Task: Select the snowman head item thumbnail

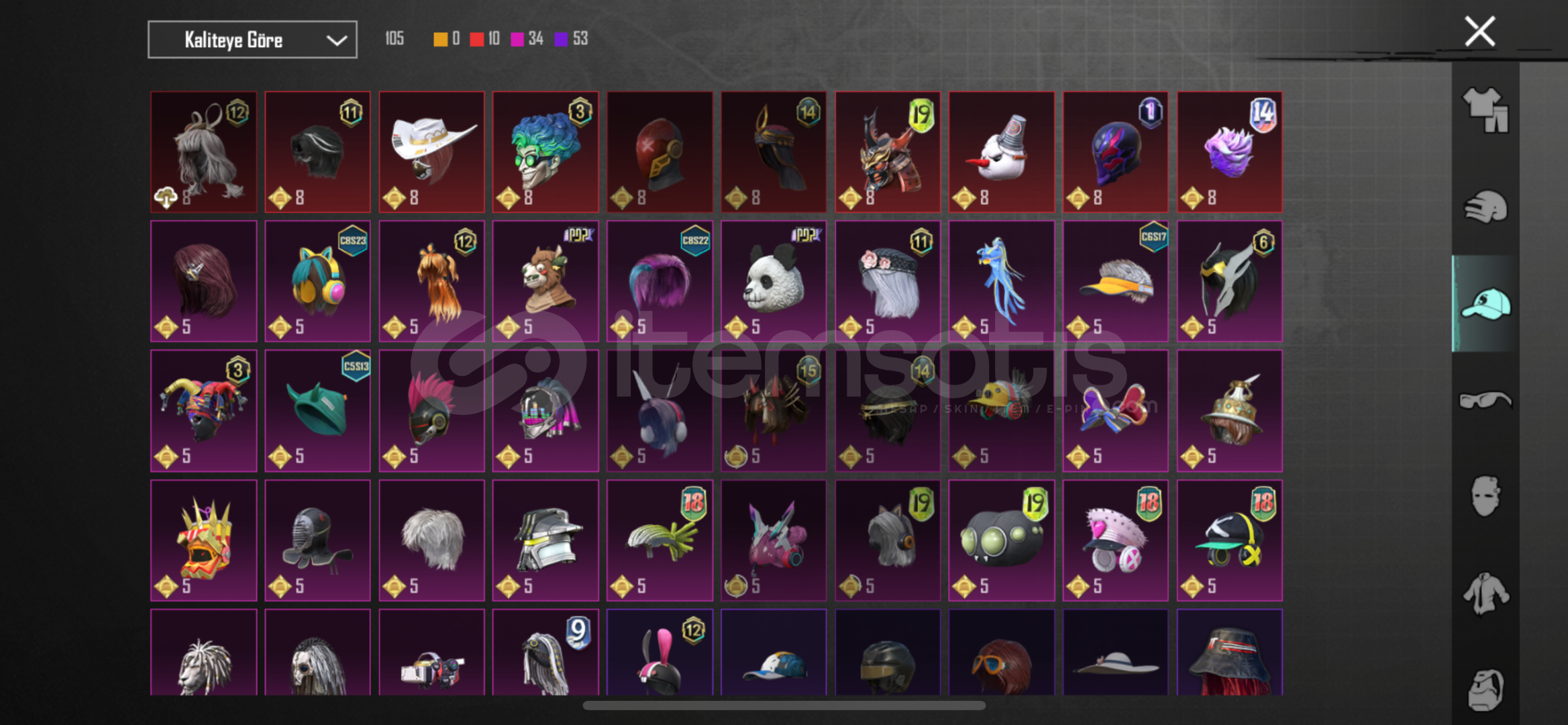Action: point(1001,152)
